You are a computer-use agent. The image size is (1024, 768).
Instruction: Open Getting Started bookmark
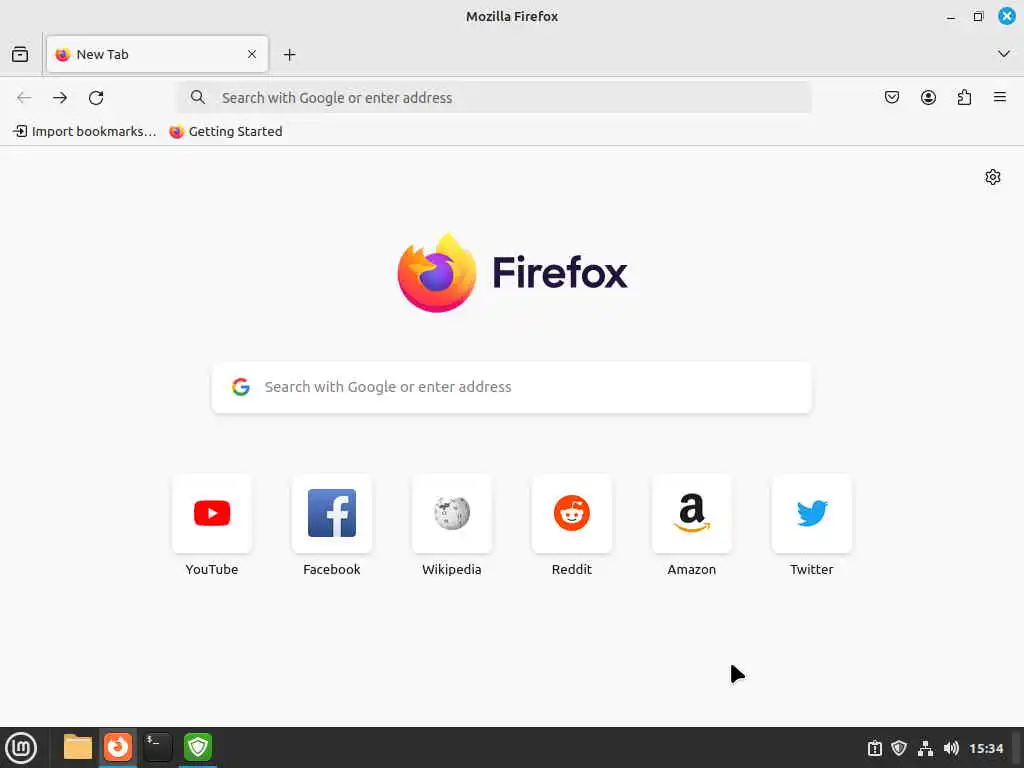226,131
